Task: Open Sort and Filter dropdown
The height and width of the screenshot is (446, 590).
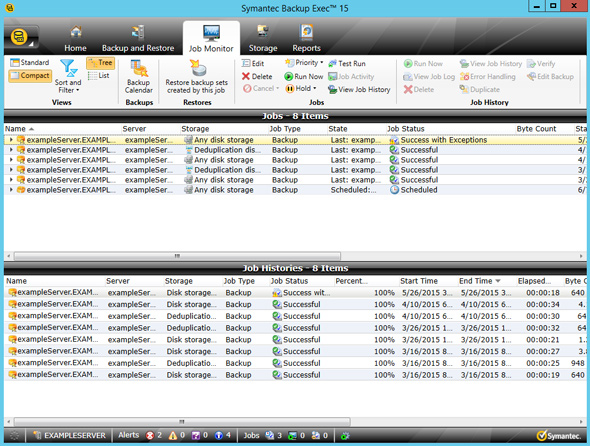Action: (x=68, y=76)
